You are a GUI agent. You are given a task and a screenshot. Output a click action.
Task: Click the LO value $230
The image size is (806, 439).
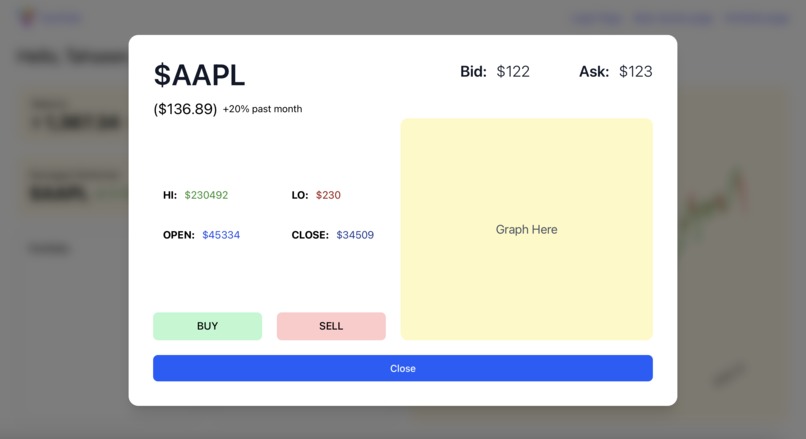[328, 195]
